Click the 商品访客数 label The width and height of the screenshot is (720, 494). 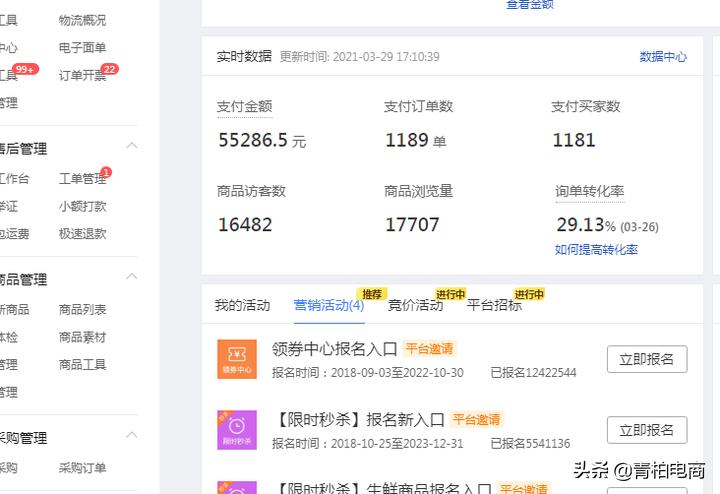pyautogui.click(x=252, y=191)
